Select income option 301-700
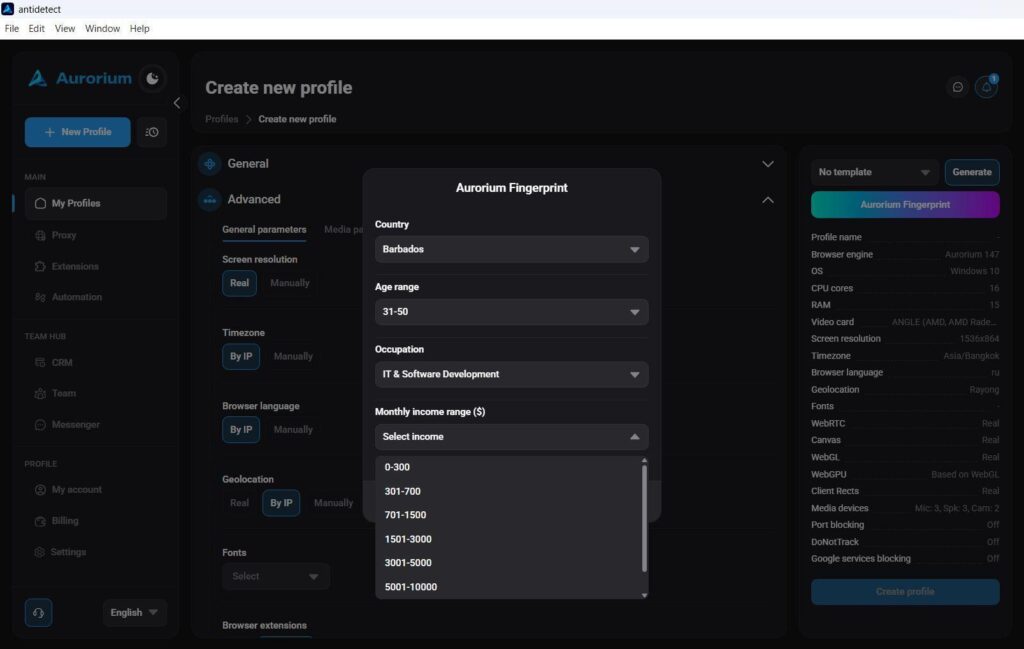 point(508,492)
